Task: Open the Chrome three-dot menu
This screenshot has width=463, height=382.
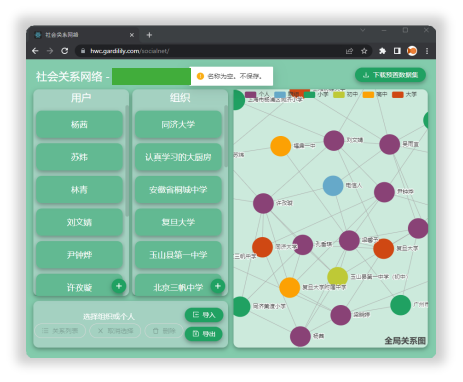Action: [427, 51]
